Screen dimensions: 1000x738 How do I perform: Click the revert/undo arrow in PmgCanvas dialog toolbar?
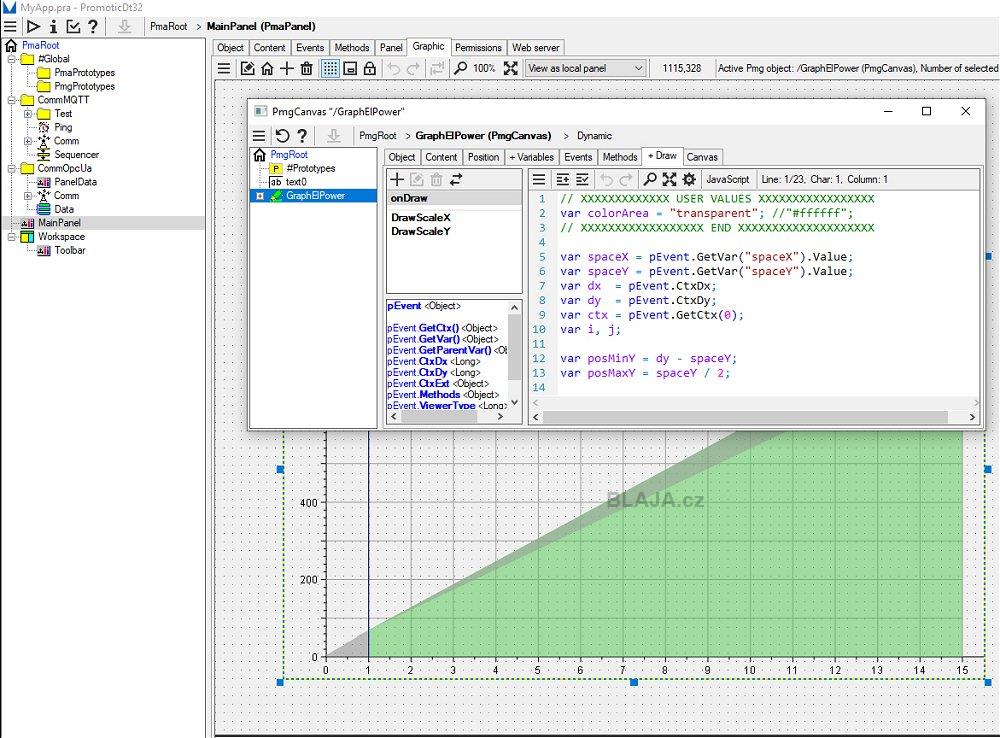(x=282, y=135)
